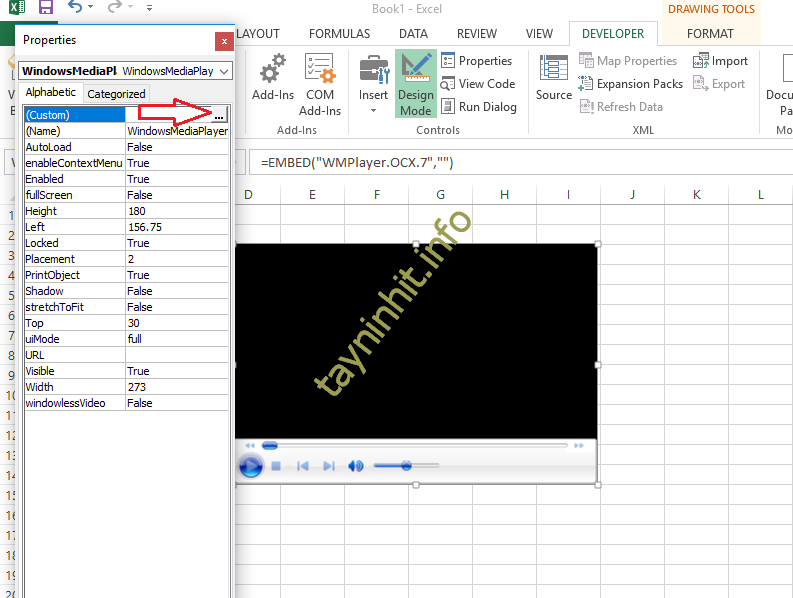
Task: Mute the media player speaker icon
Action: (x=355, y=466)
